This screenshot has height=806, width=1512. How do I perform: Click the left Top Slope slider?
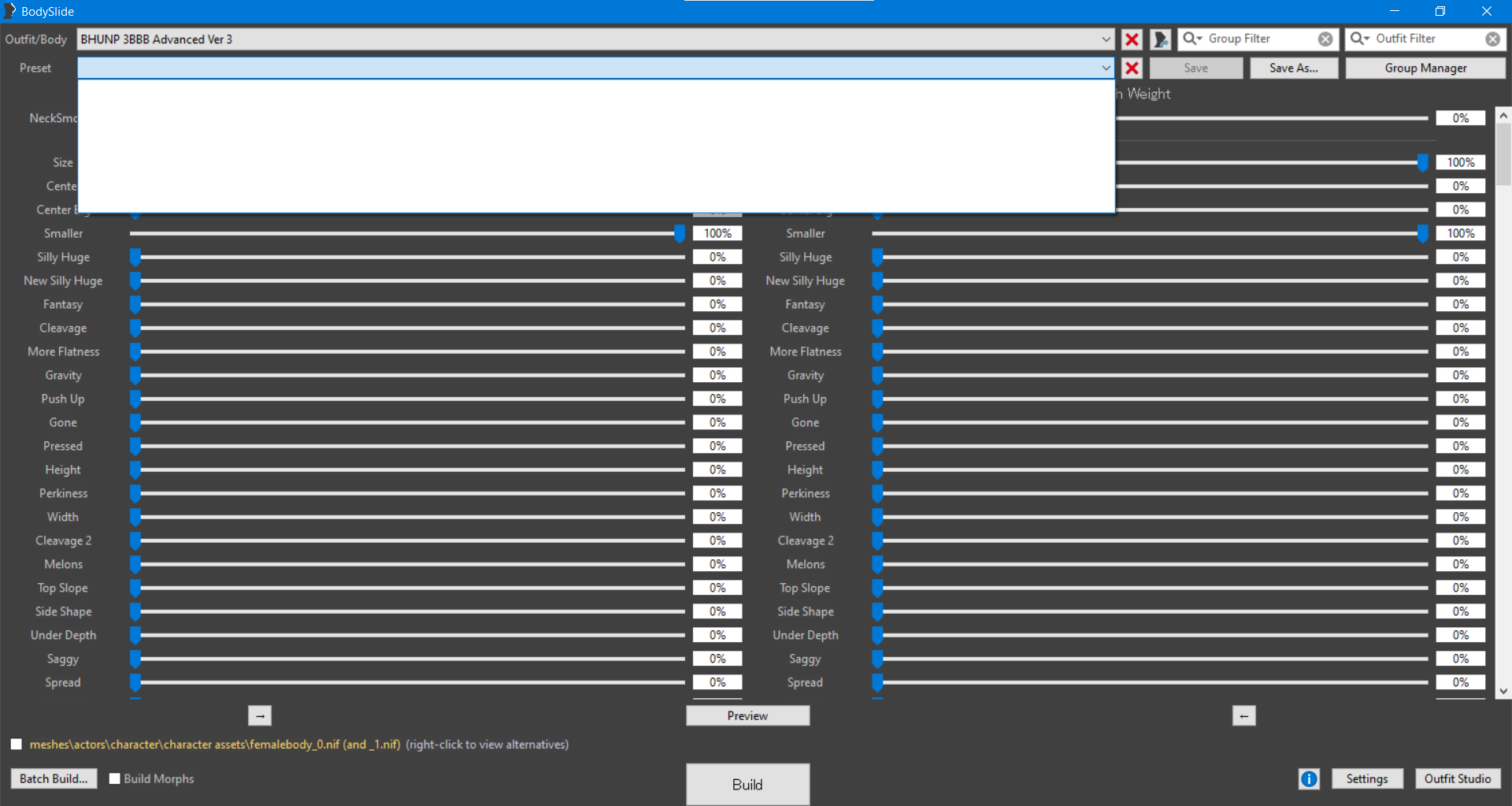(407, 588)
